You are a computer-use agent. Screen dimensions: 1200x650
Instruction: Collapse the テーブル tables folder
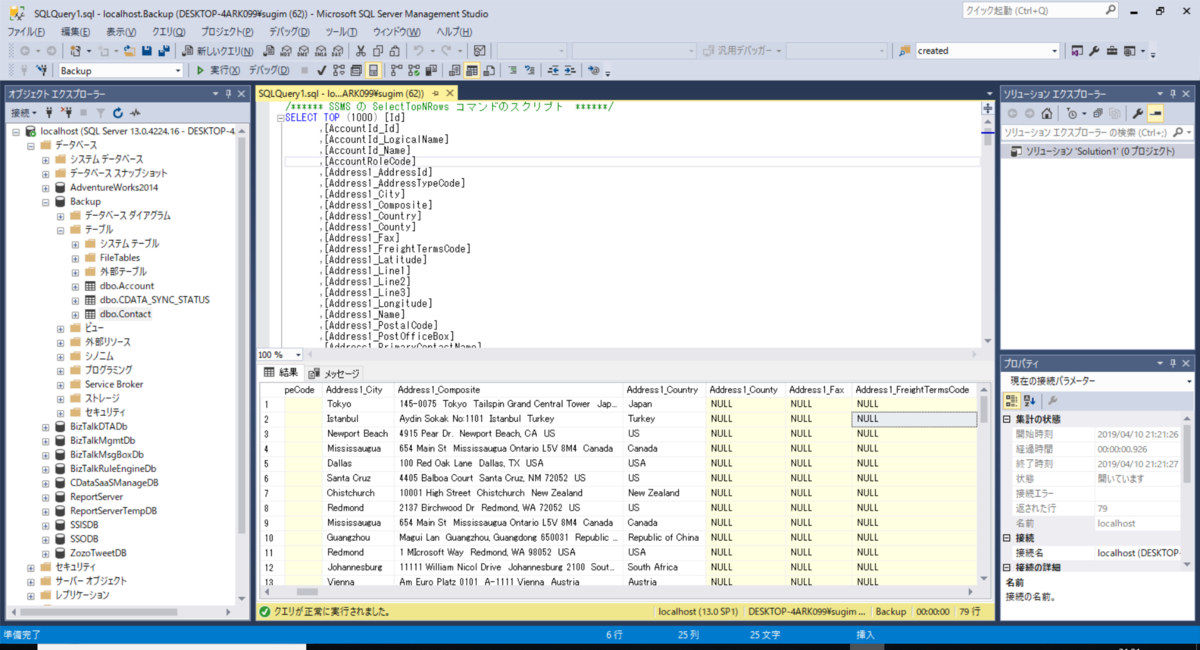(60, 229)
